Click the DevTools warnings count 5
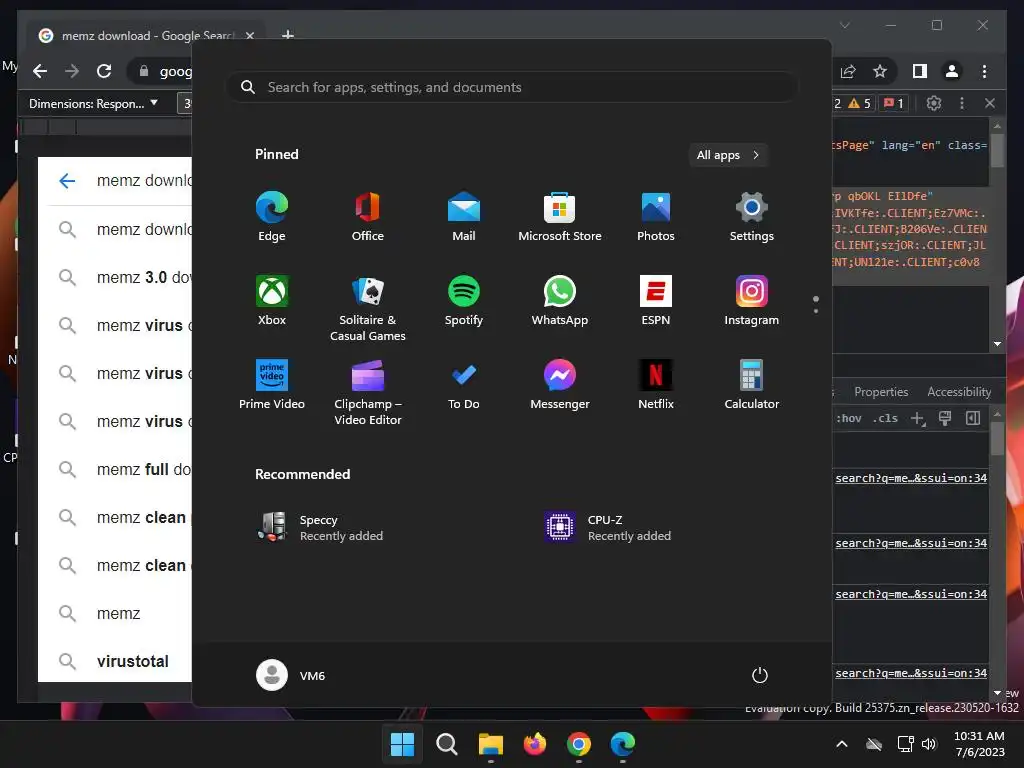This screenshot has height=768, width=1024. pyautogui.click(x=859, y=103)
